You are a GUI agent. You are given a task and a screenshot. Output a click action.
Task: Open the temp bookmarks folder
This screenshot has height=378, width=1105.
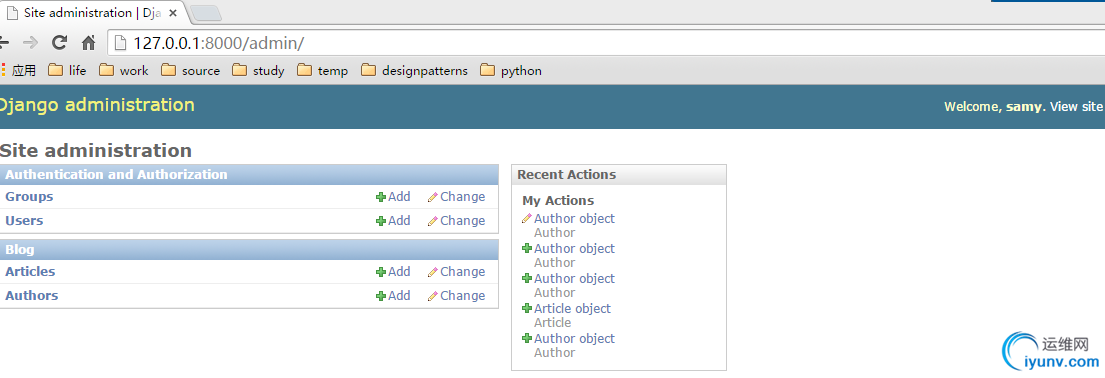323,71
